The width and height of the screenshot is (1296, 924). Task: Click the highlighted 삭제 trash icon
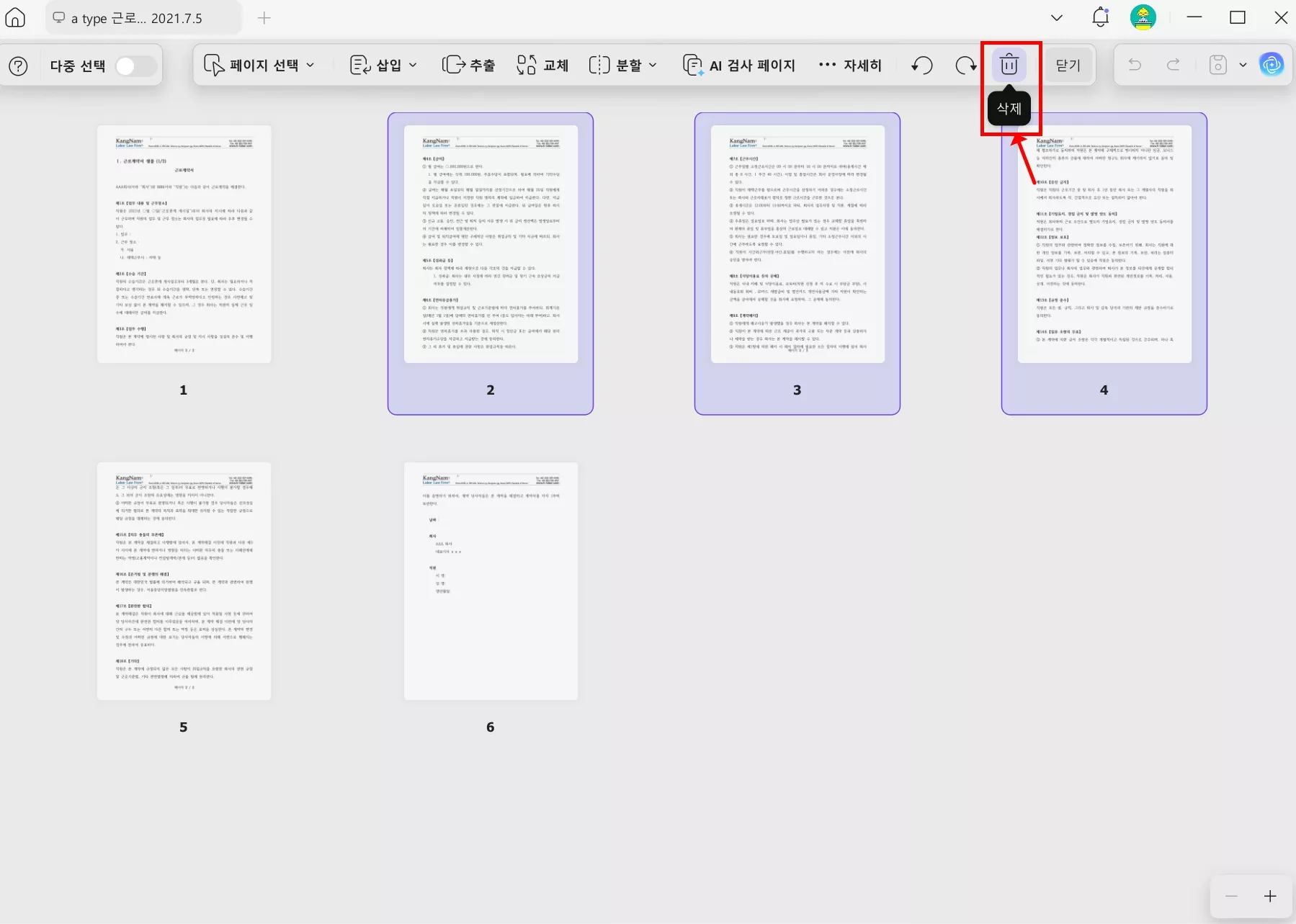coord(1009,64)
